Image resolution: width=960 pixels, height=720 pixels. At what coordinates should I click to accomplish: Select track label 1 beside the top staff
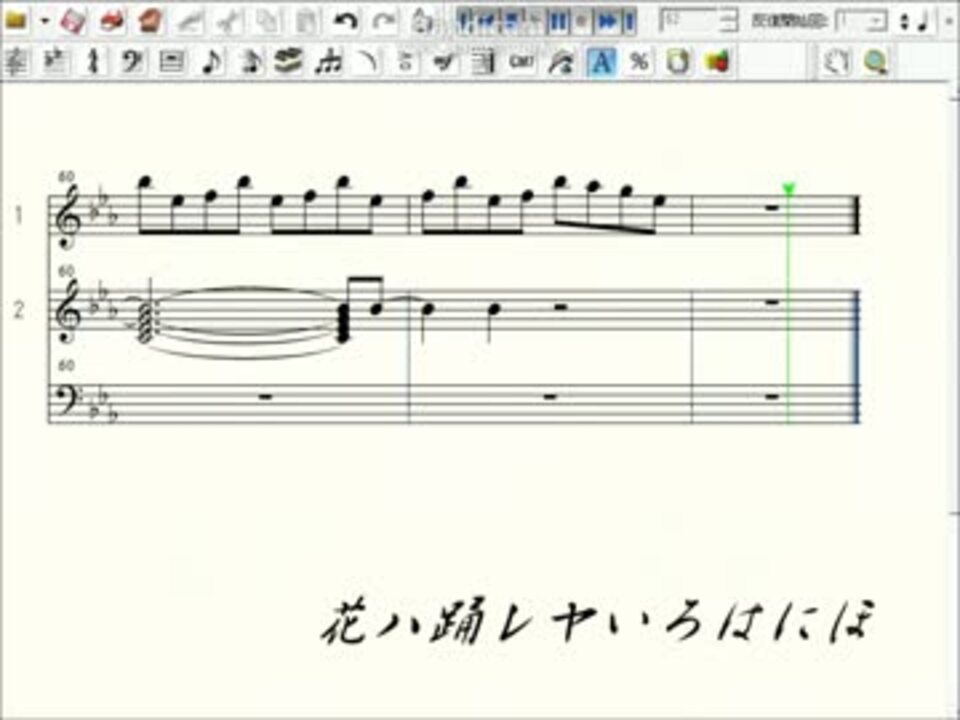(x=19, y=215)
